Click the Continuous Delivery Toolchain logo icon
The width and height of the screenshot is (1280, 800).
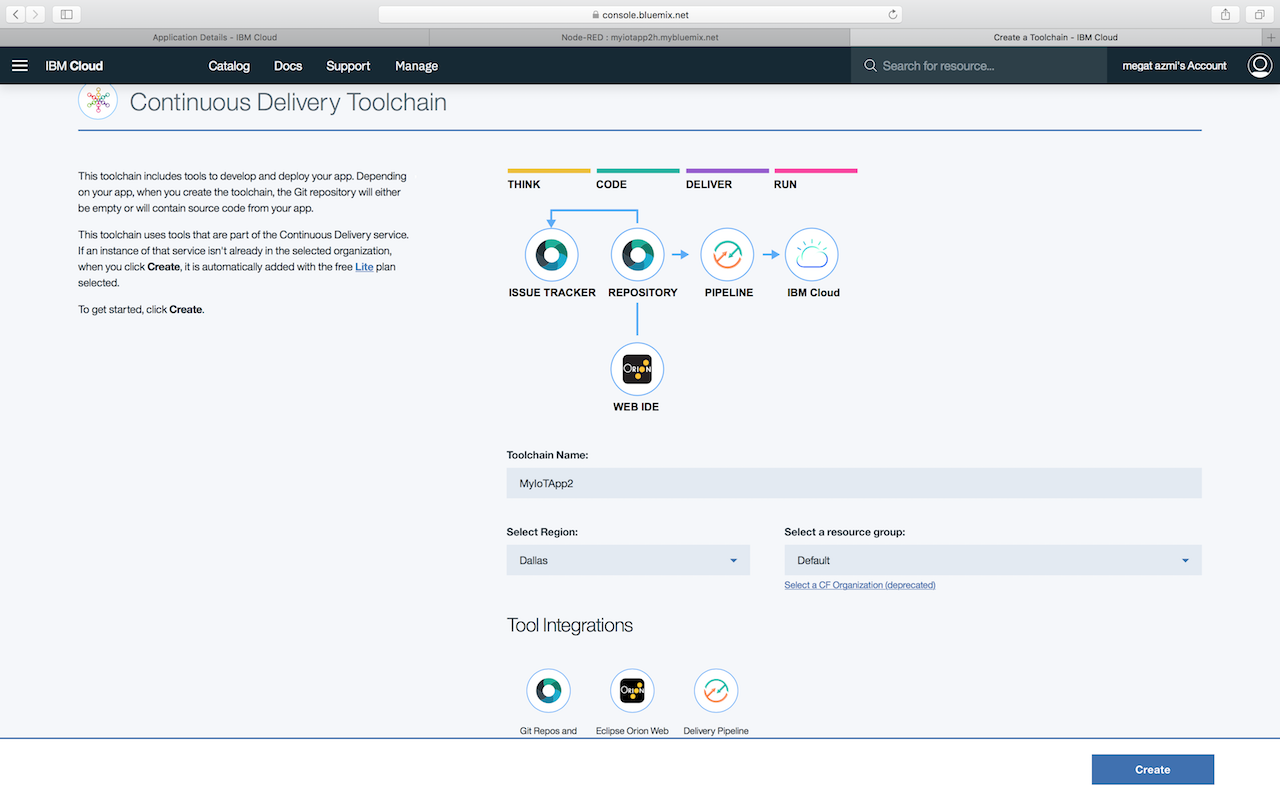point(98,101)
